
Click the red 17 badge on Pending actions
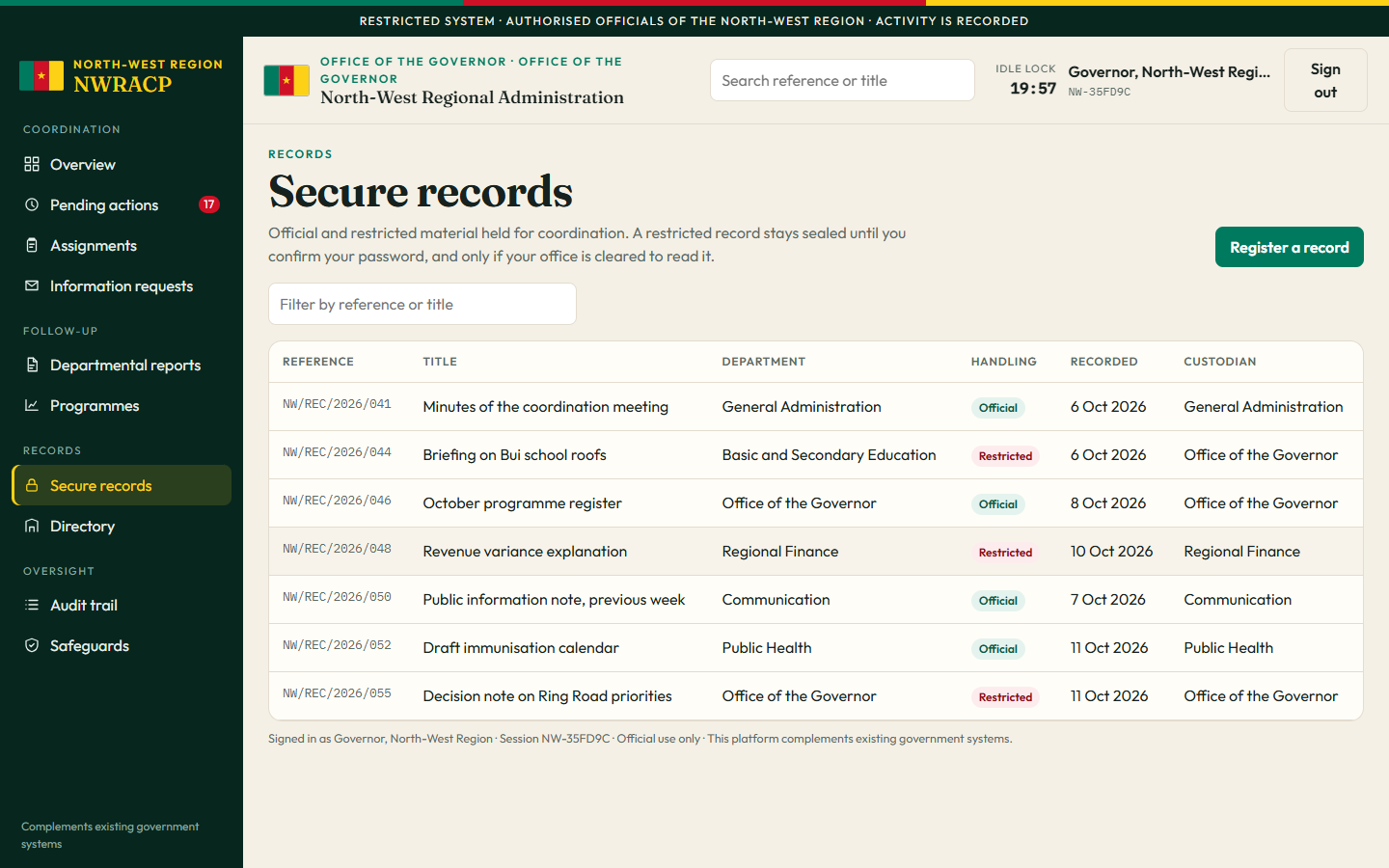point(209,204)
